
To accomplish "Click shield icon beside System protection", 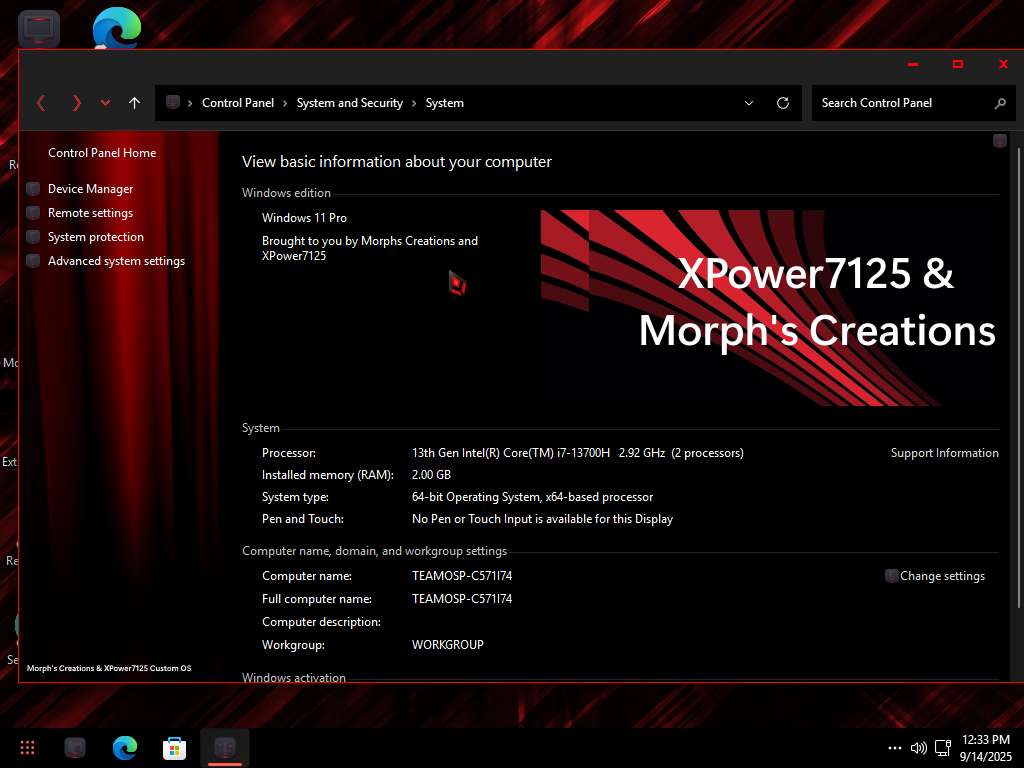I will click(x=33, y=237).
